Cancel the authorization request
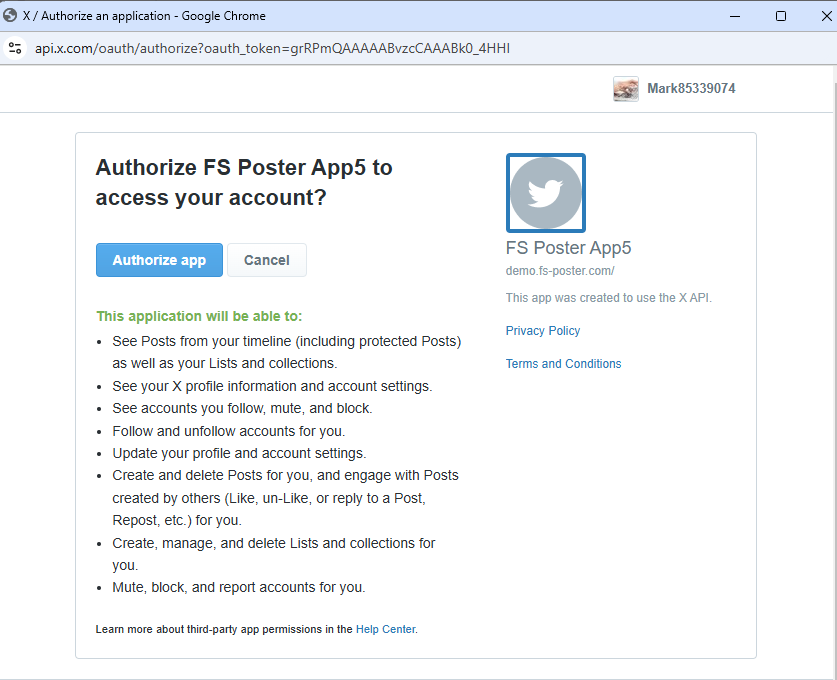Image resolution: width=837 pixels, height=680 pixels. tap(267, 260)
